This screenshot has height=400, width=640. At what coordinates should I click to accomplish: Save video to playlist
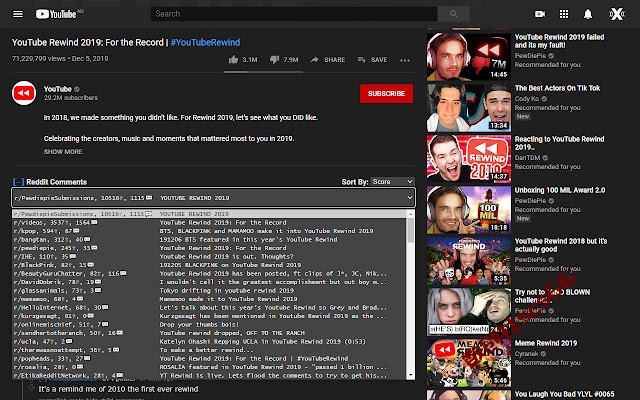[x=372, y=60]
